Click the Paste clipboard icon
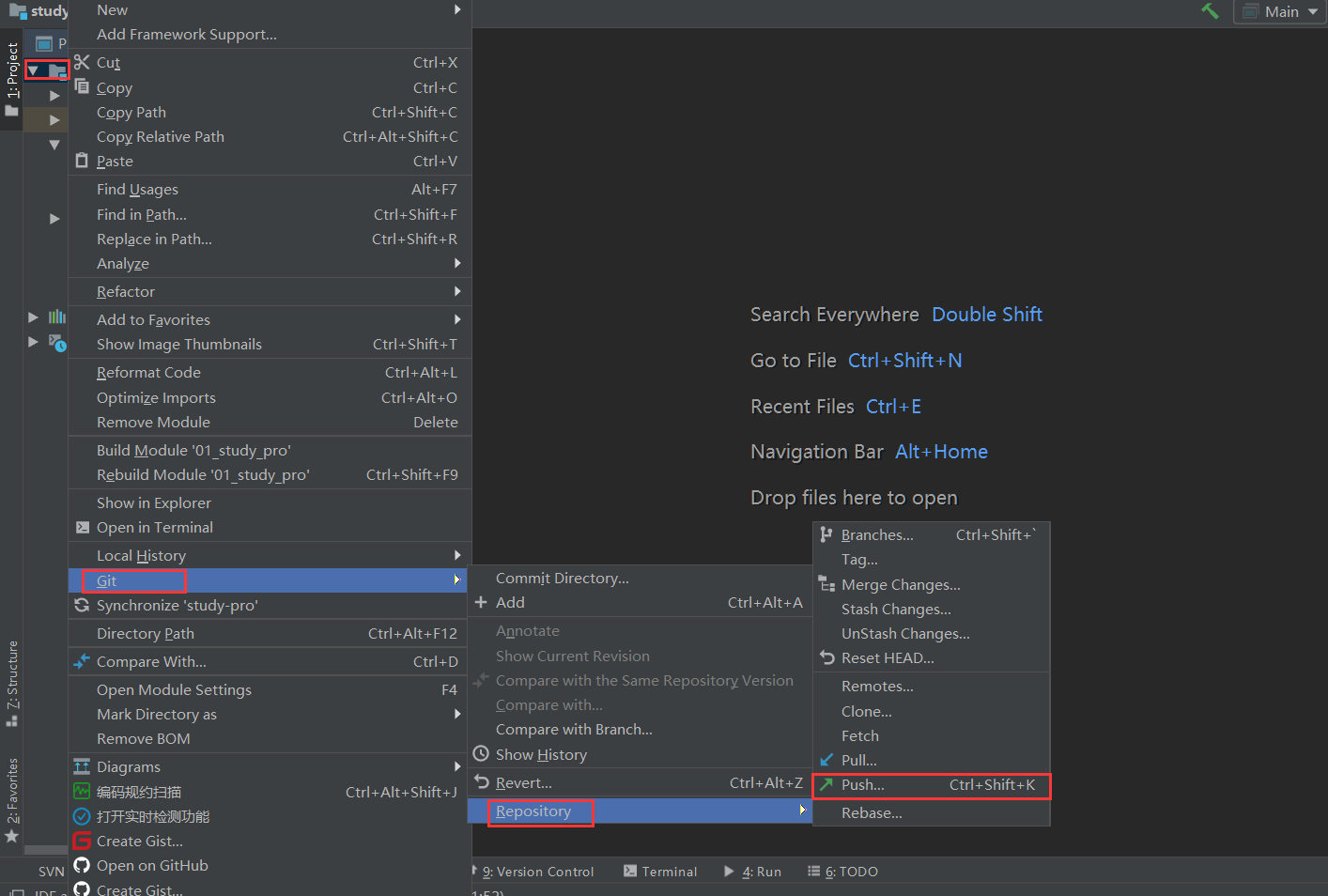 (x=82, y=161)
